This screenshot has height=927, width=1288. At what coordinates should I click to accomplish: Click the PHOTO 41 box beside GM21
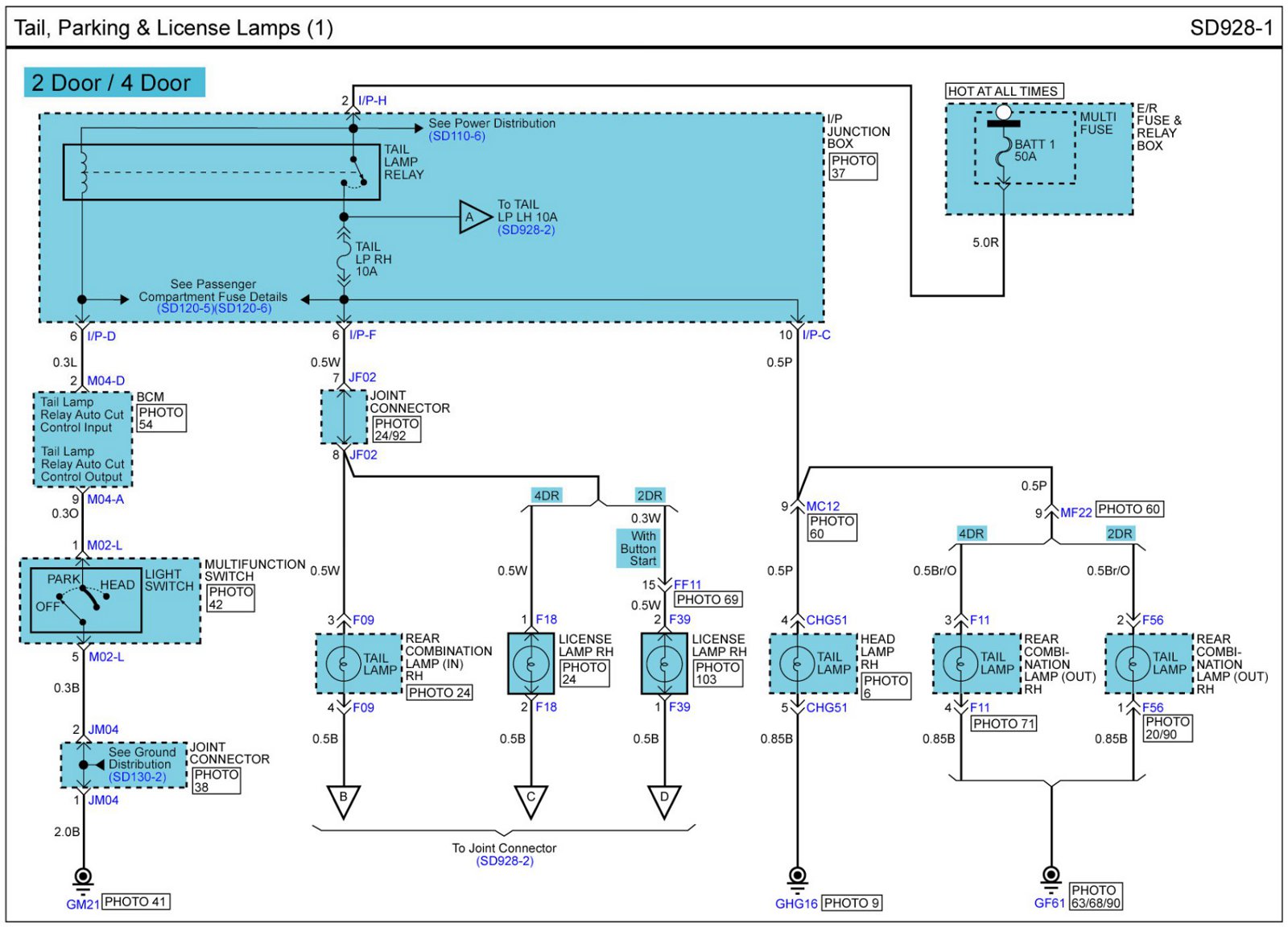[x=135, y=902]
